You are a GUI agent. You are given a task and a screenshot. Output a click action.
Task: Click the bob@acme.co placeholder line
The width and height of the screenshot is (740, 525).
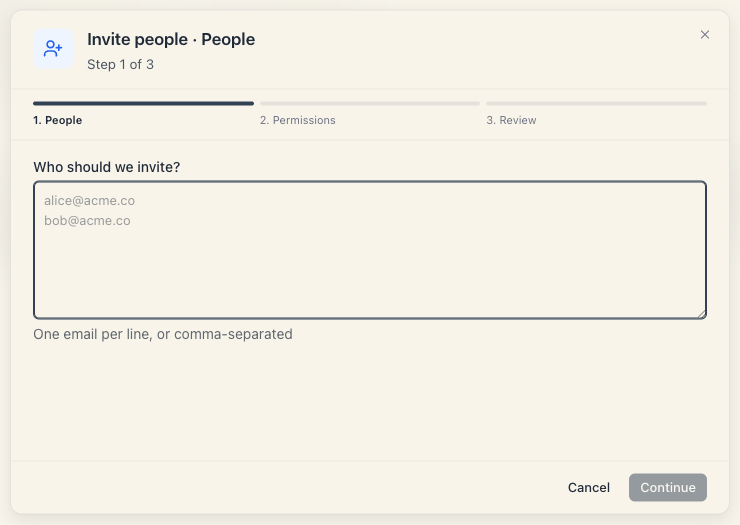(x=87, y=221)
